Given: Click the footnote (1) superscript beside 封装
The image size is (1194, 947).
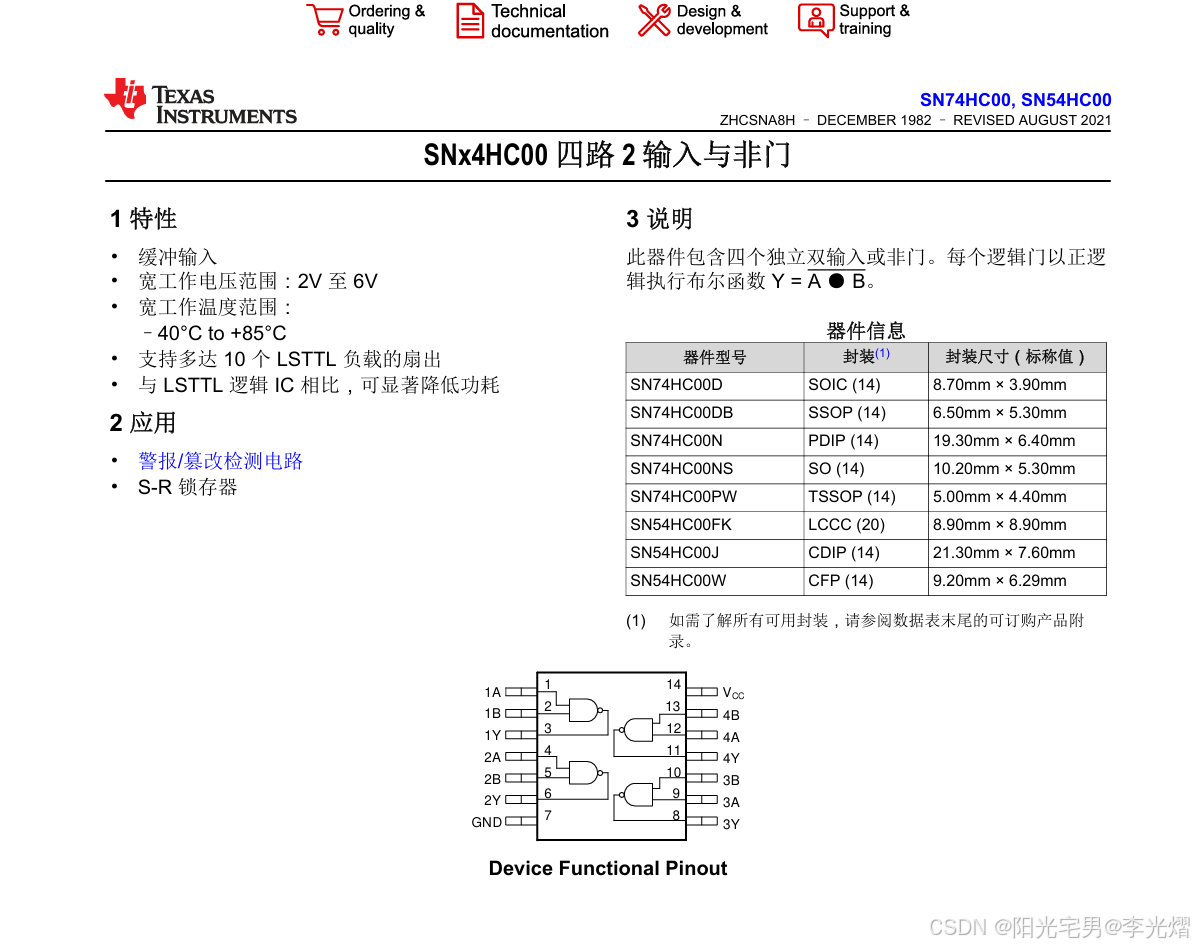Looking at the screenshot, I should (882, 353).
